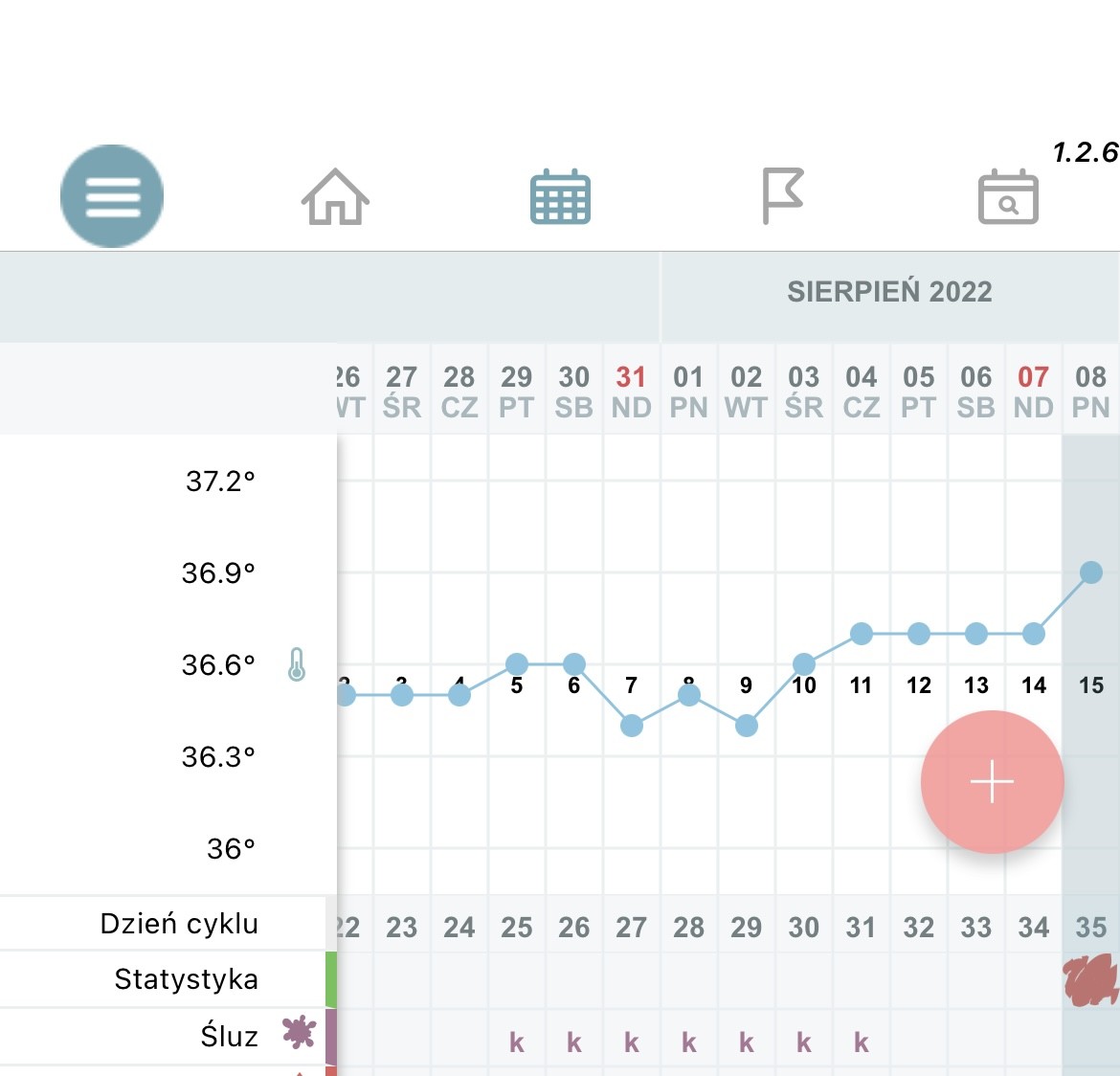Tap the plus add-entry button
Screen dimensions: 1120x1076
pyautogui.click(x=992, y=782)
